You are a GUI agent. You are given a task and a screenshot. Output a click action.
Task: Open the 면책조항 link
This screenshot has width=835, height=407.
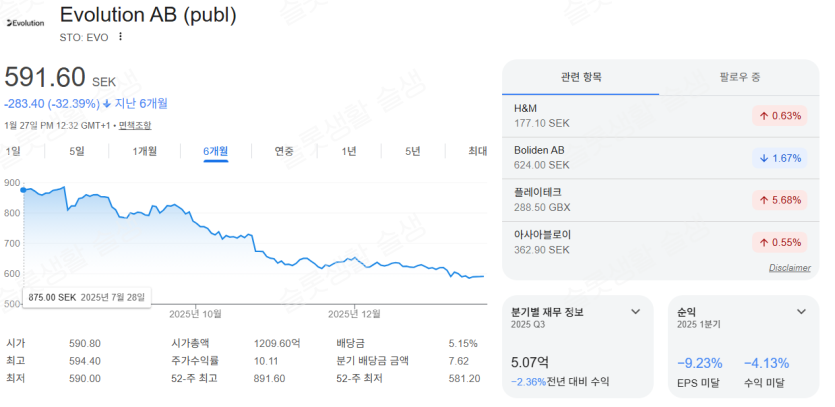click(135, 125)
